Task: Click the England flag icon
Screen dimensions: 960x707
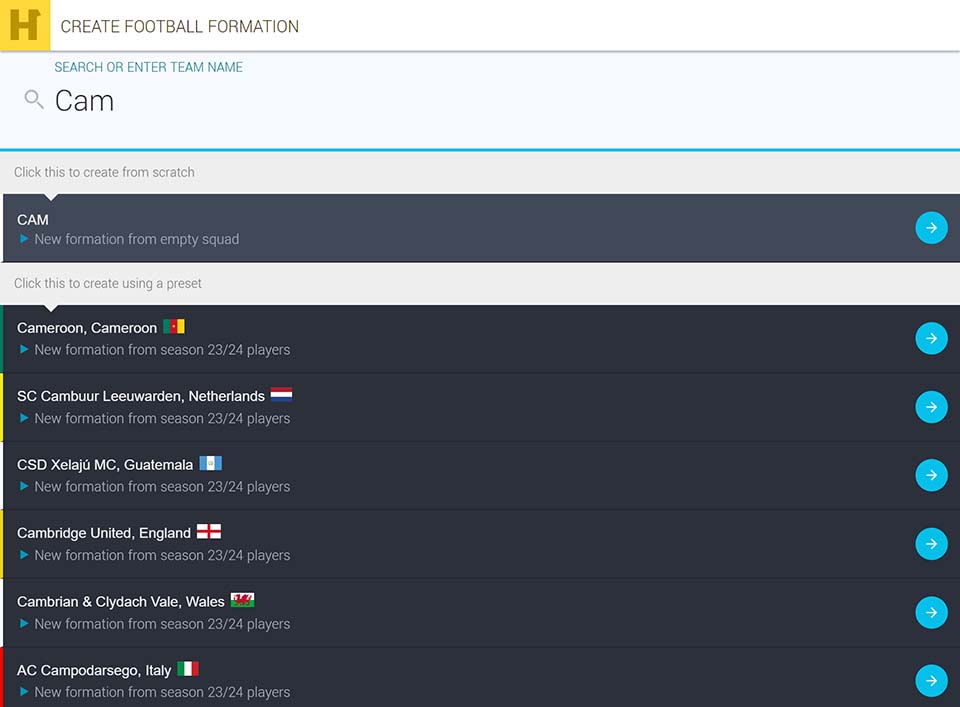Action: [x=209, y=531]
